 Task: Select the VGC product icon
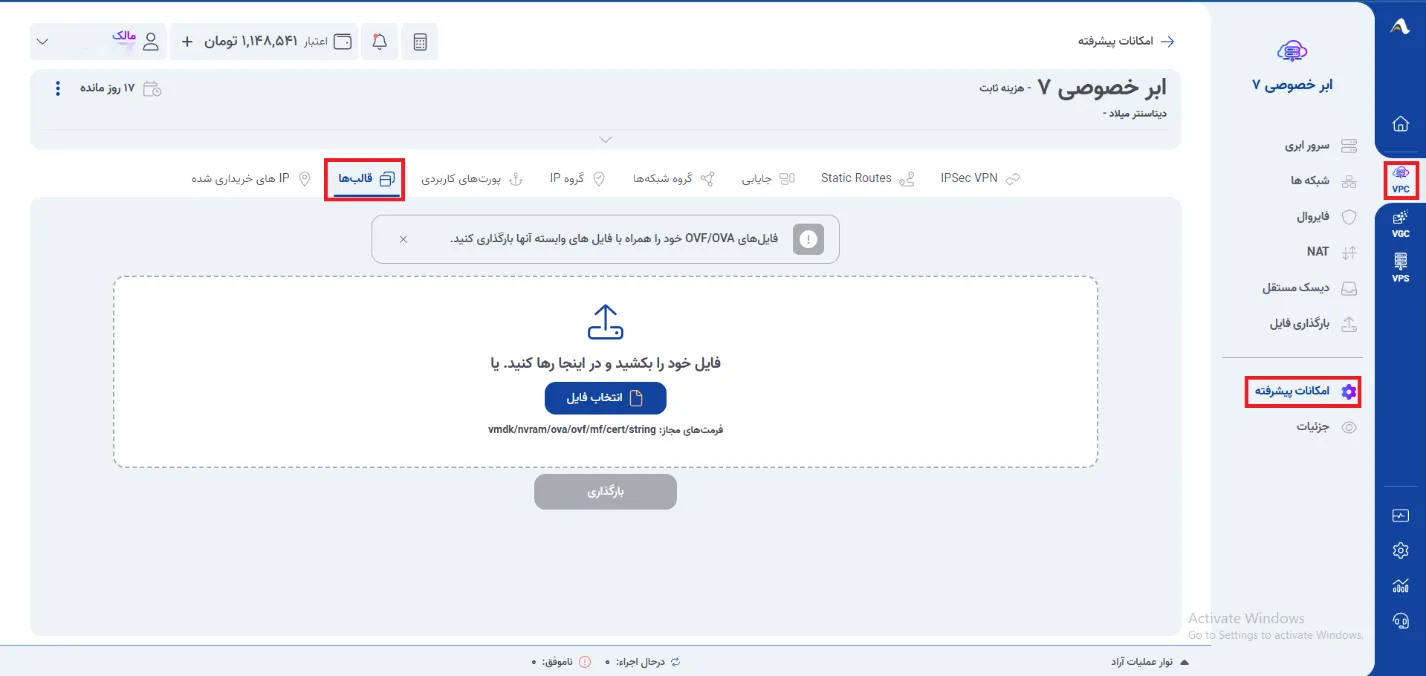pos(1400,225)
